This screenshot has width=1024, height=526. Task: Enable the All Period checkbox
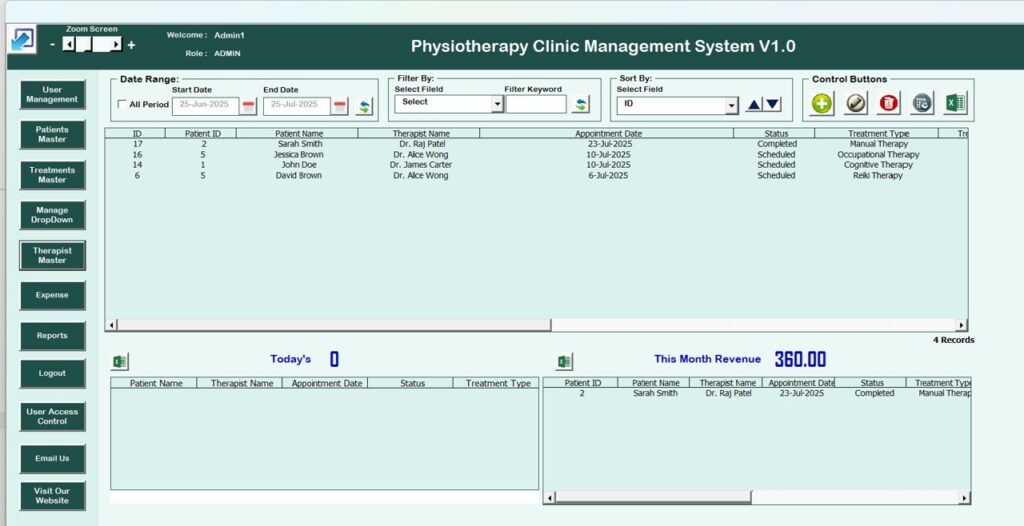[x=122, y=105]
